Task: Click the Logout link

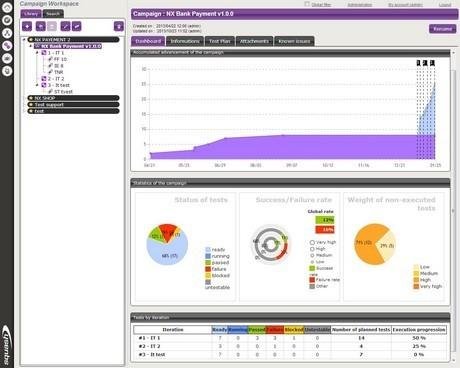Action: (x=445, y=5)
